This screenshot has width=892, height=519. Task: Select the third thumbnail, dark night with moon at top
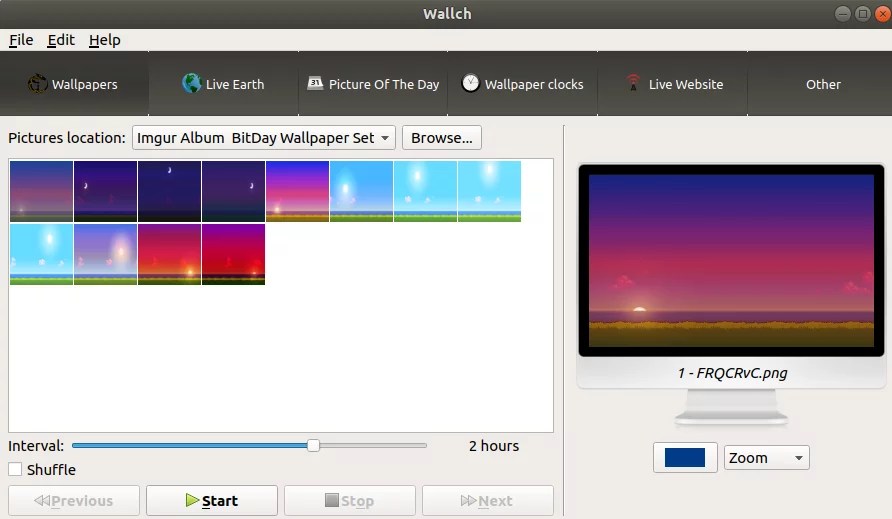[x=169, y=191]
